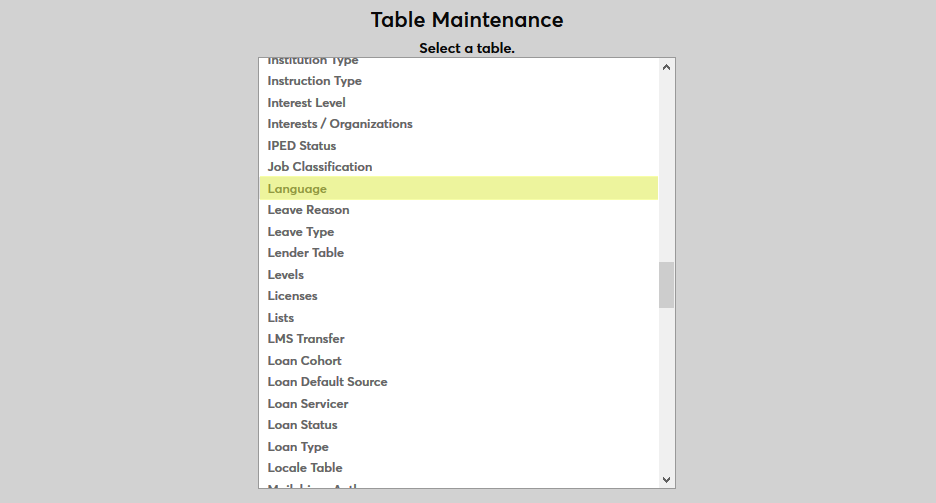Select Loan Servicer from the list
Screen dimensions: 936x503
(308, 404)
